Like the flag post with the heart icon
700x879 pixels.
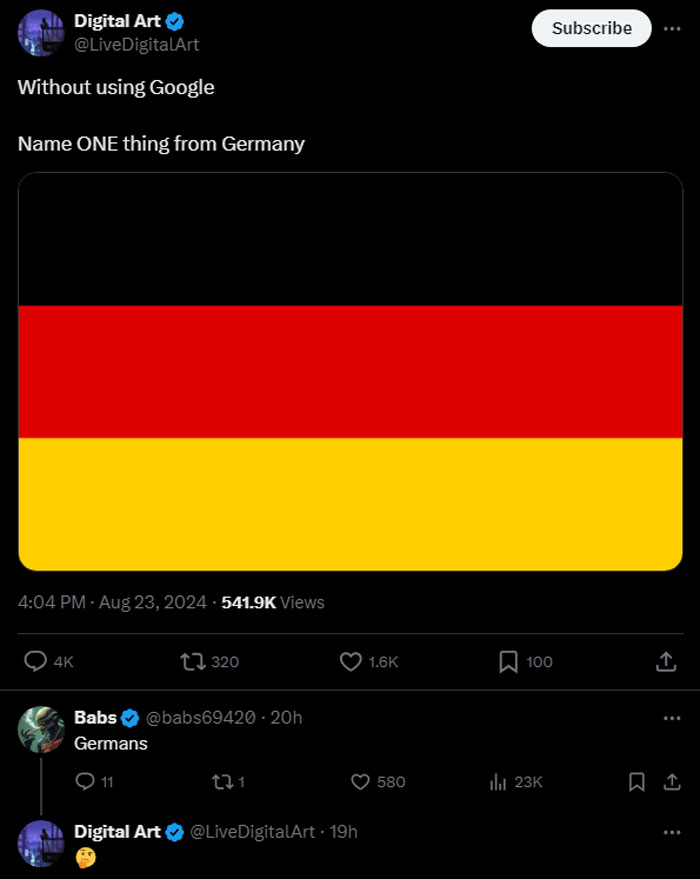click(350, 662)
